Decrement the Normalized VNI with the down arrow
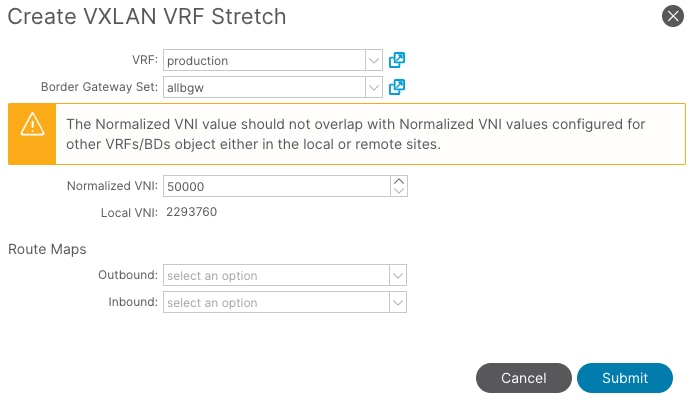693x401 pixels. tap(399, 191)
